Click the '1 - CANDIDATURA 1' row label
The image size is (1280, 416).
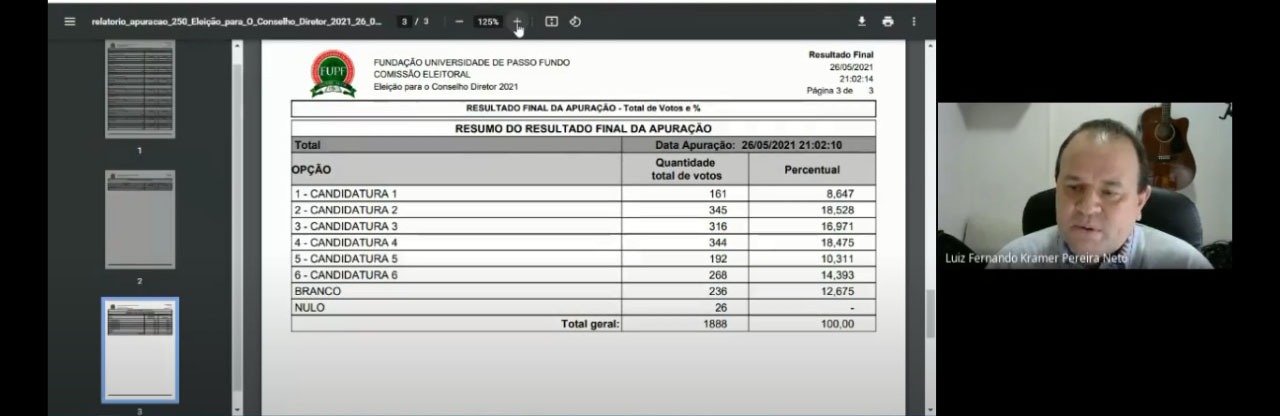(x=345, y=193)
